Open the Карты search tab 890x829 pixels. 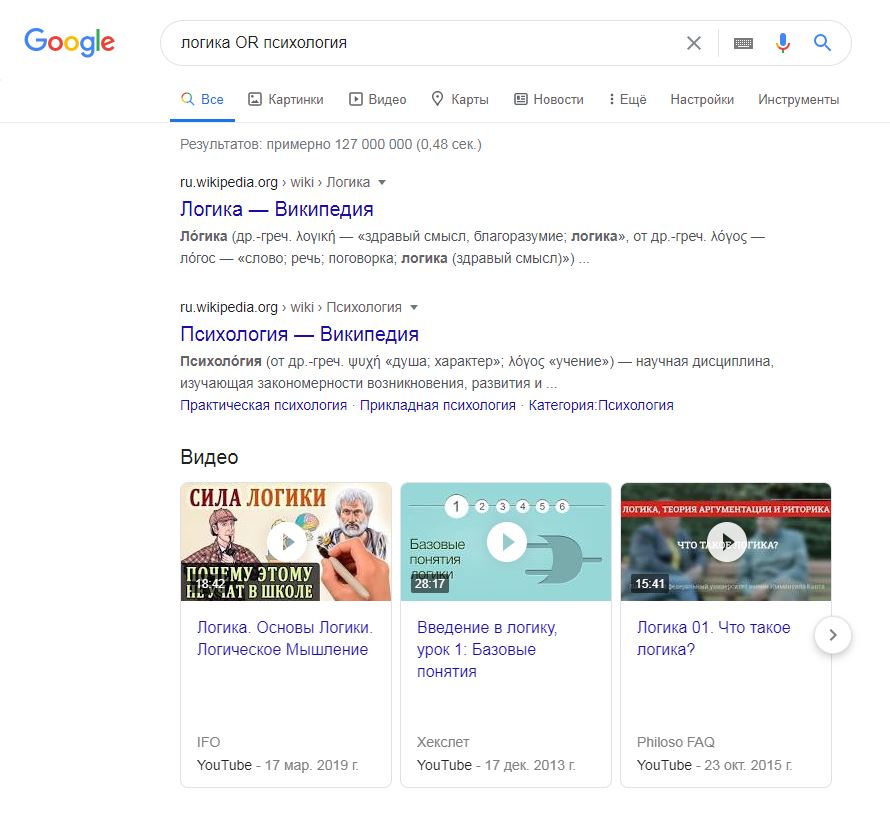(459, 99)
